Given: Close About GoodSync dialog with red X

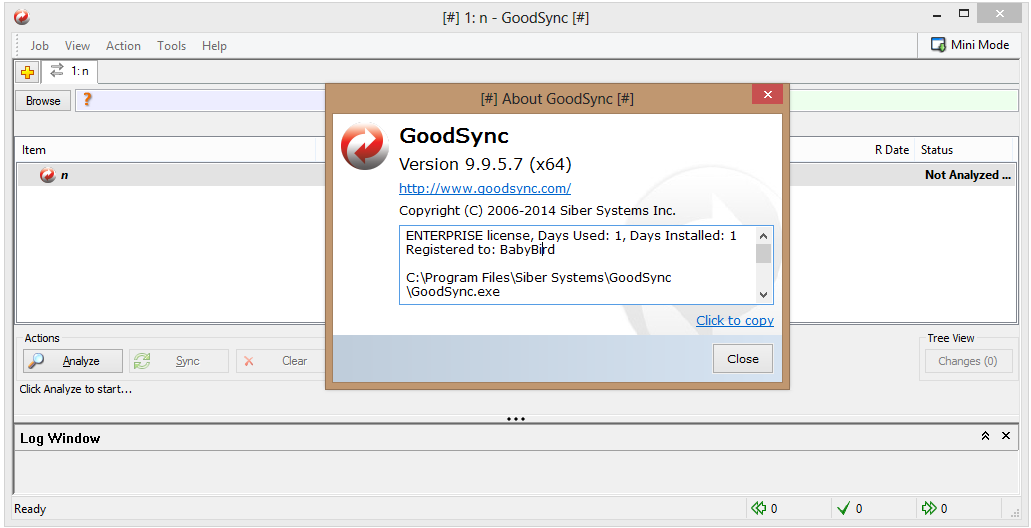Looking at the screenshot, I should pos(767,94).
